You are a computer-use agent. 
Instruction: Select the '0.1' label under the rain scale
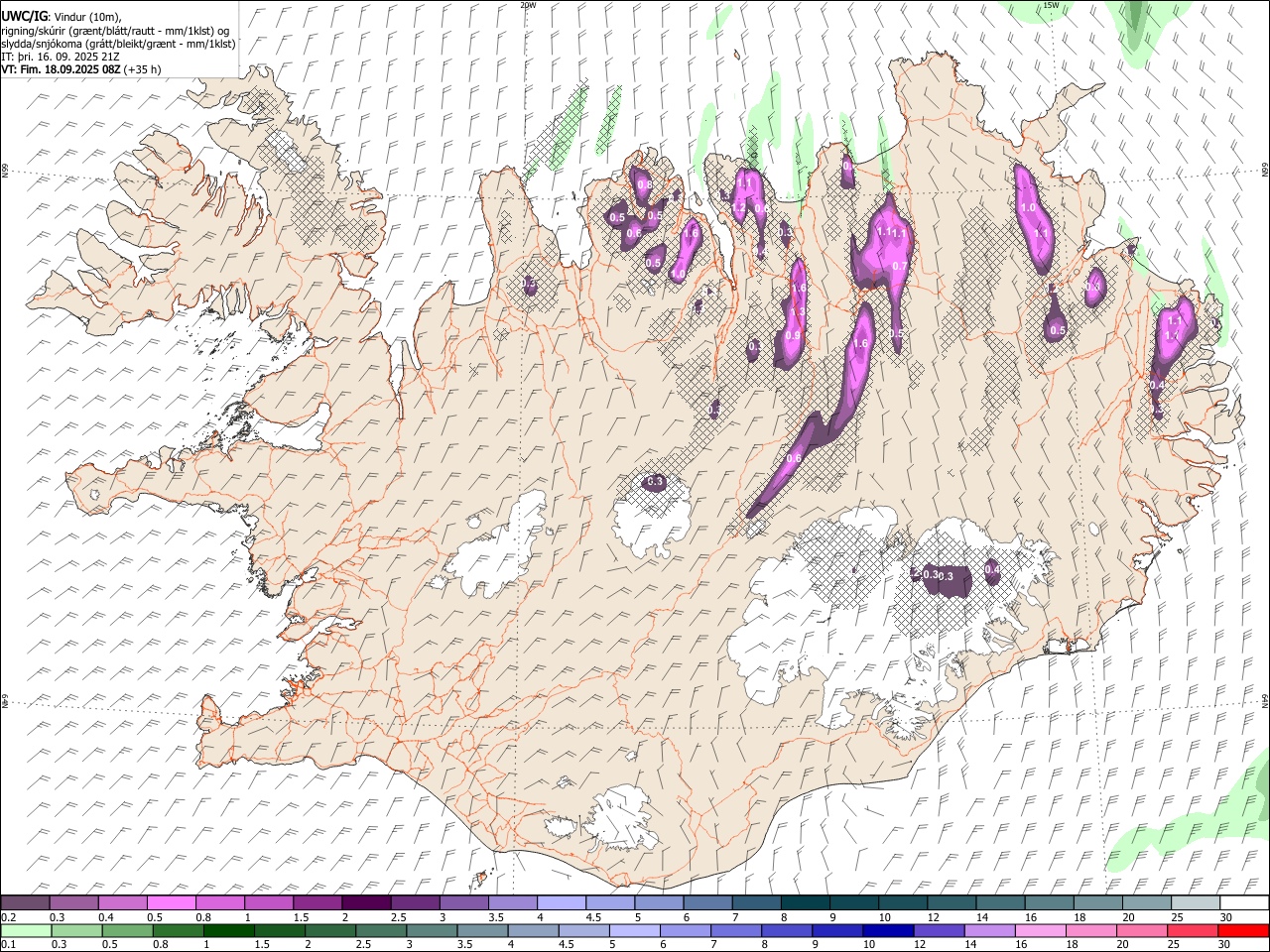(x=9, y=945)
